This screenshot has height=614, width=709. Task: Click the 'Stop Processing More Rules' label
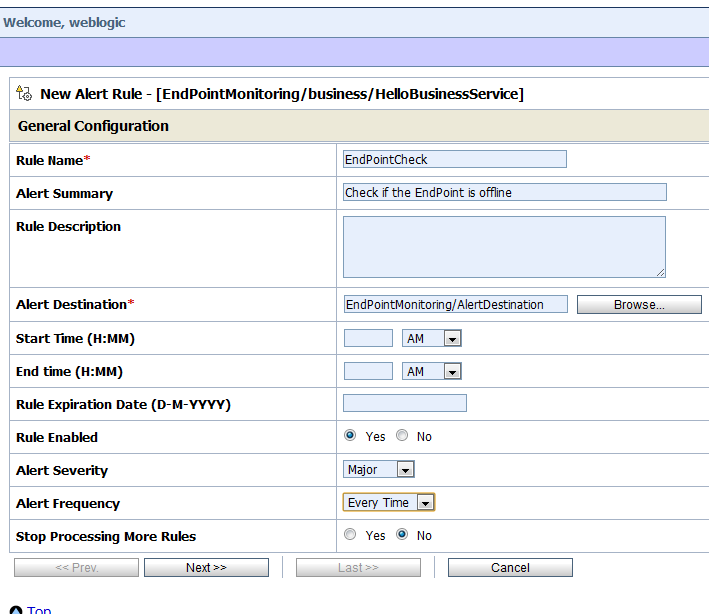(x=106, y=537)
